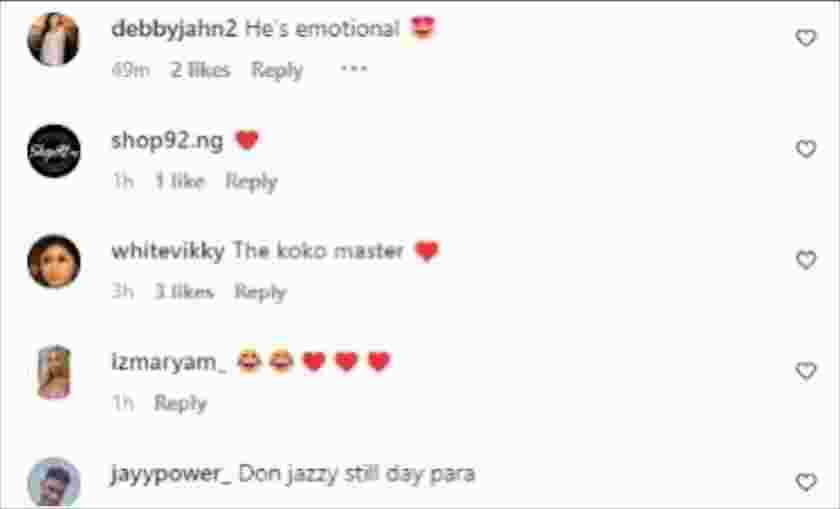Visit the debbyjahn2 username link
Viewport: 840px width, 509px height.
[174, 29]
